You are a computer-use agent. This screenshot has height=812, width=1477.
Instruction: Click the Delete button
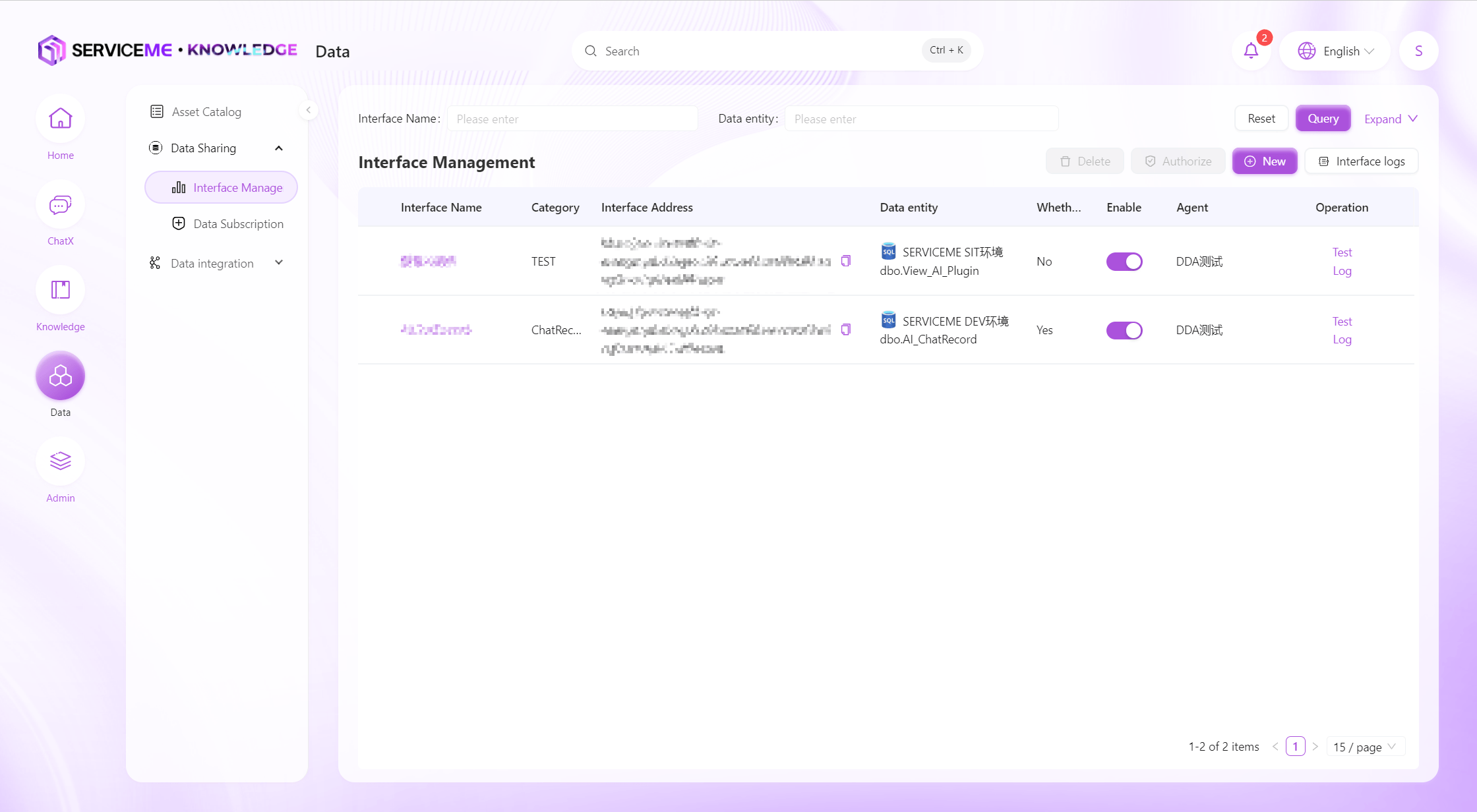pos(1085,161)
